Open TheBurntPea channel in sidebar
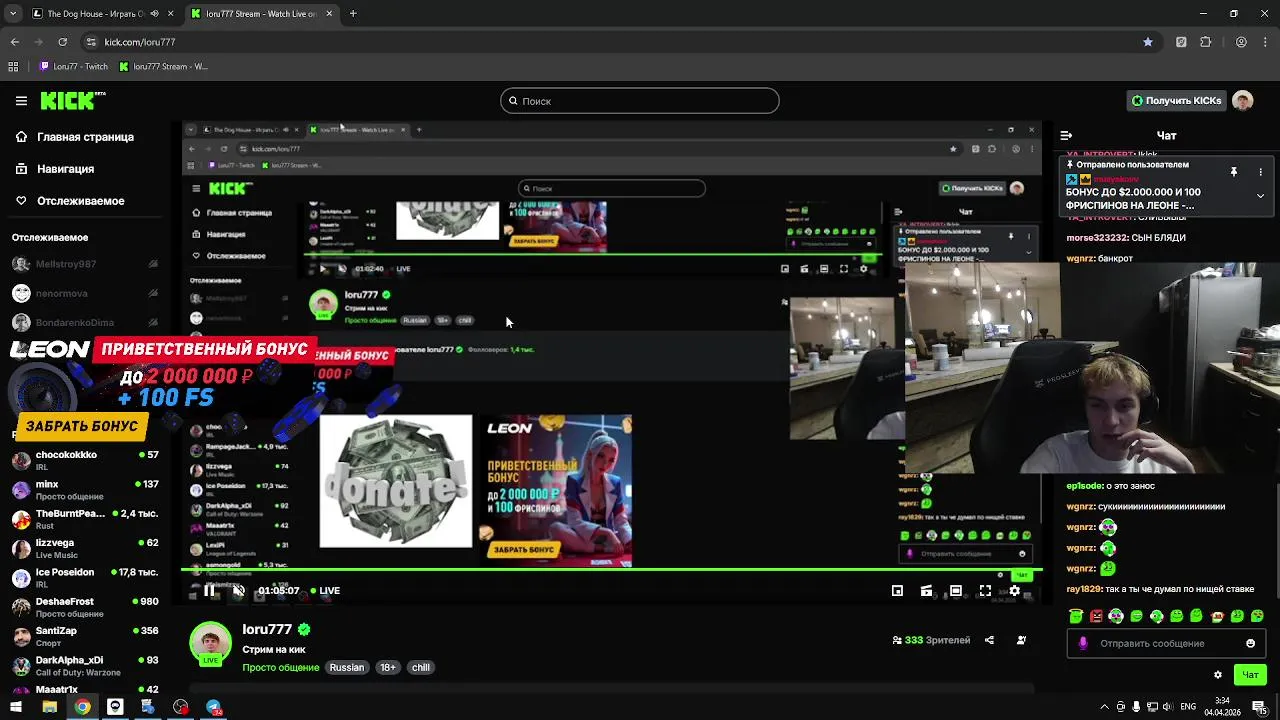The image size is (1280, 720). pyautogui.click(x=85, y=519)
